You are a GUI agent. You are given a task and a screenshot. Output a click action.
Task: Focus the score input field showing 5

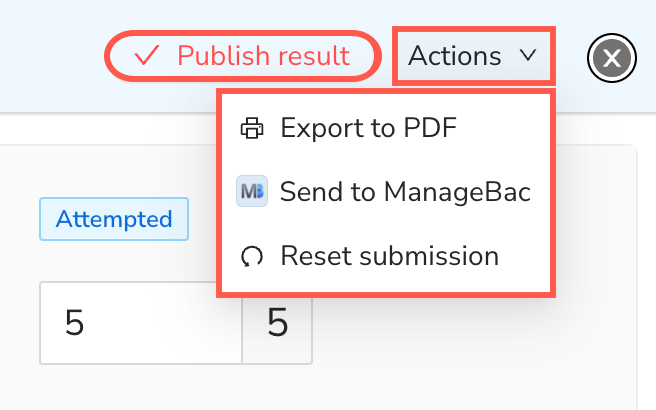(x=141, y=323)
